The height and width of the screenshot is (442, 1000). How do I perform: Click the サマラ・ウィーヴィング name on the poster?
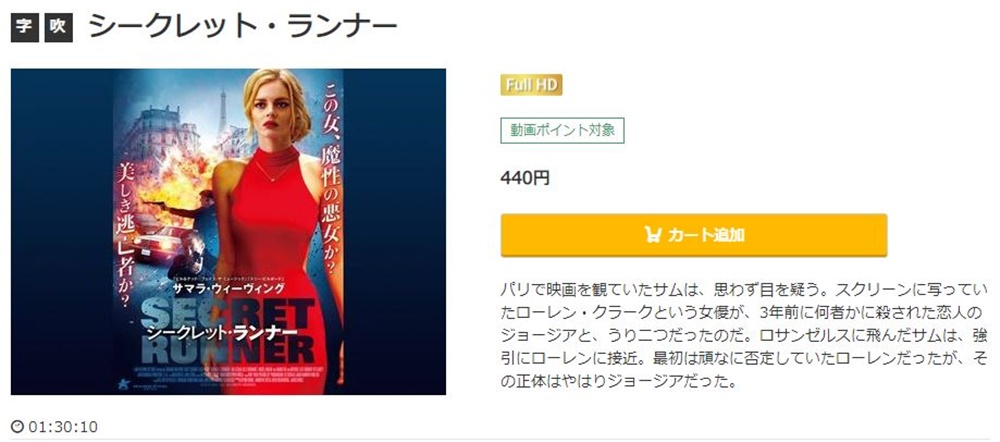[x=229, y=288]
